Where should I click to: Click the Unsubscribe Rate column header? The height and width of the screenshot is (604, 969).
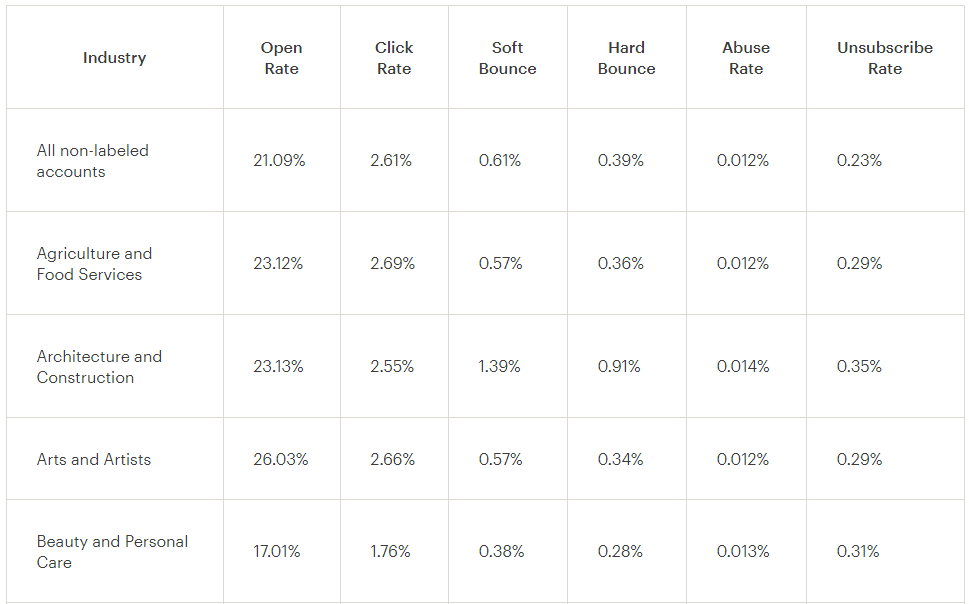pyautogui.click(x=885, y=58)
